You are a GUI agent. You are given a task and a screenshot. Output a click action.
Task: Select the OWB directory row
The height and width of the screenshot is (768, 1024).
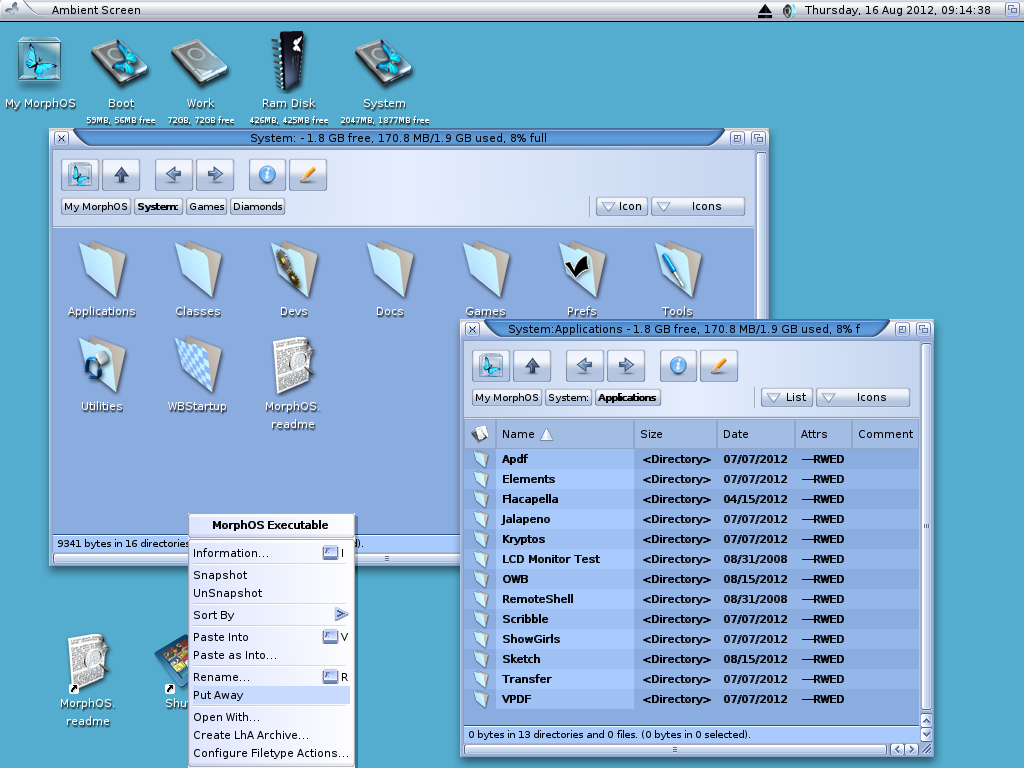[x=692, y=579]
